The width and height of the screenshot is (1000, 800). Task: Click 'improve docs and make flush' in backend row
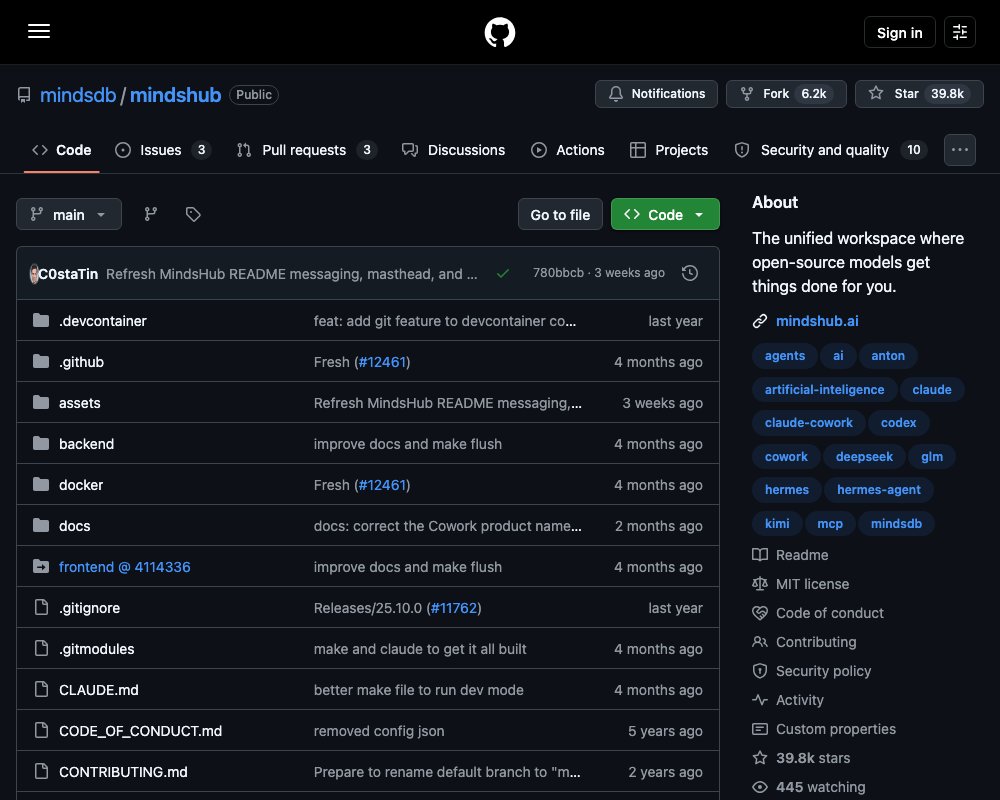[x=408, y=444]
